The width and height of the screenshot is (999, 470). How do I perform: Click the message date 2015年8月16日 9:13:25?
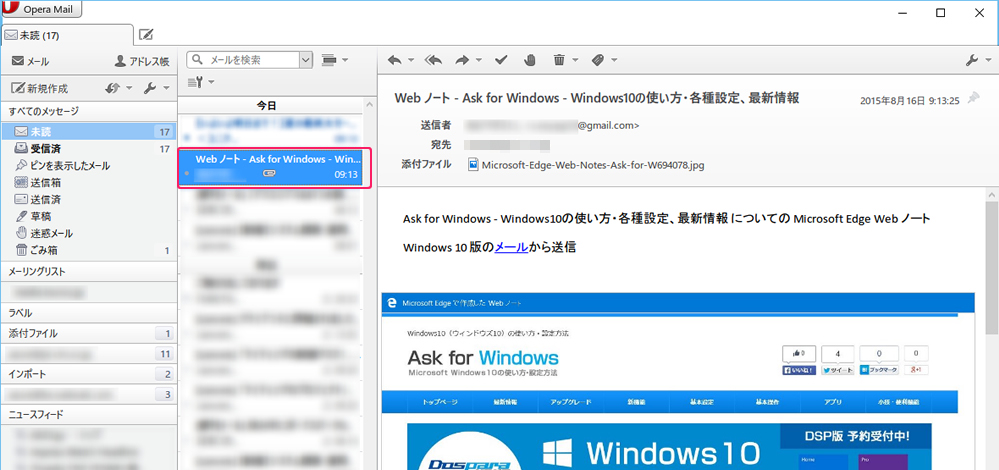tap(909, 101)
